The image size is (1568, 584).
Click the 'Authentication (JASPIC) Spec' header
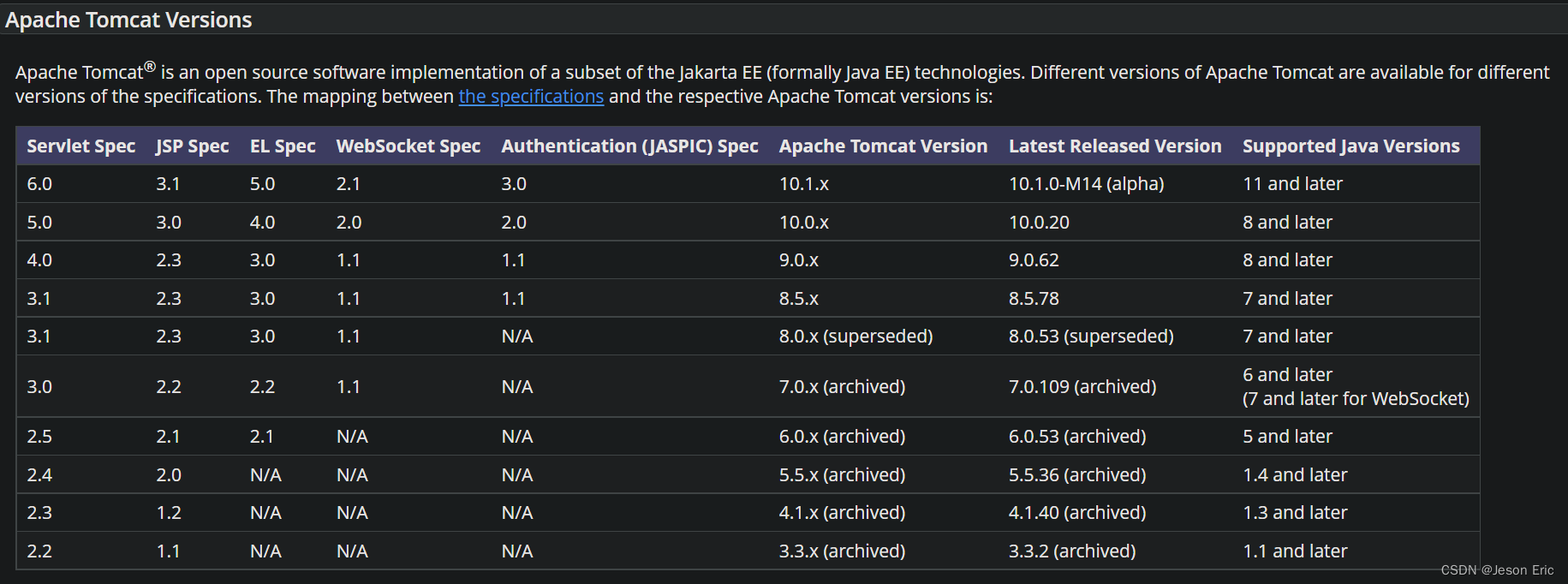tap(630, 146)
